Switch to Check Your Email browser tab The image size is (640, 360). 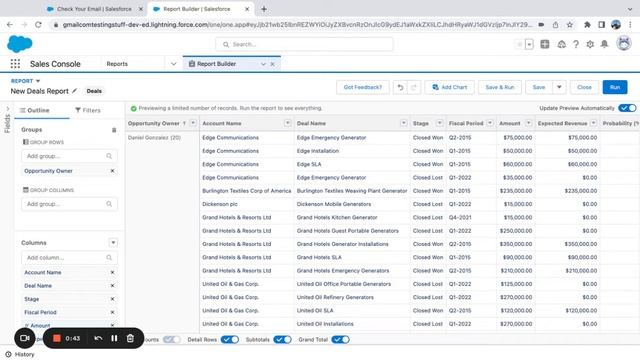(94, 9)
